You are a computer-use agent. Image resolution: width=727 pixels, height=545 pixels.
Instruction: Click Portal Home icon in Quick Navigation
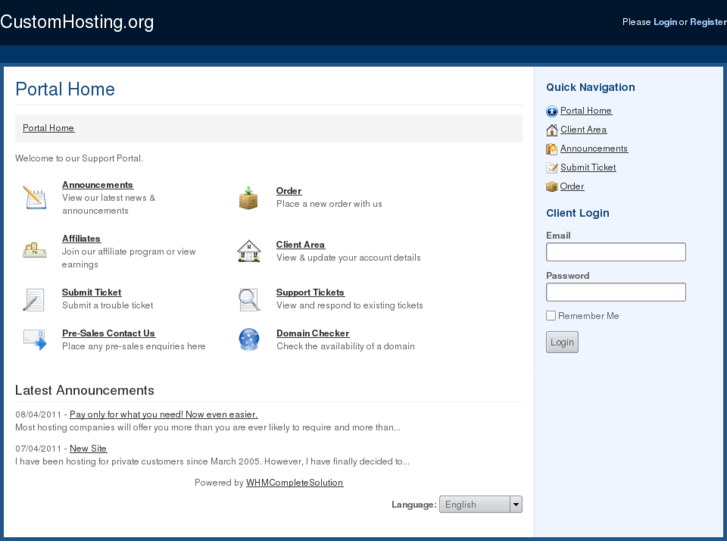pyautogui.click(x=552, y=111)
